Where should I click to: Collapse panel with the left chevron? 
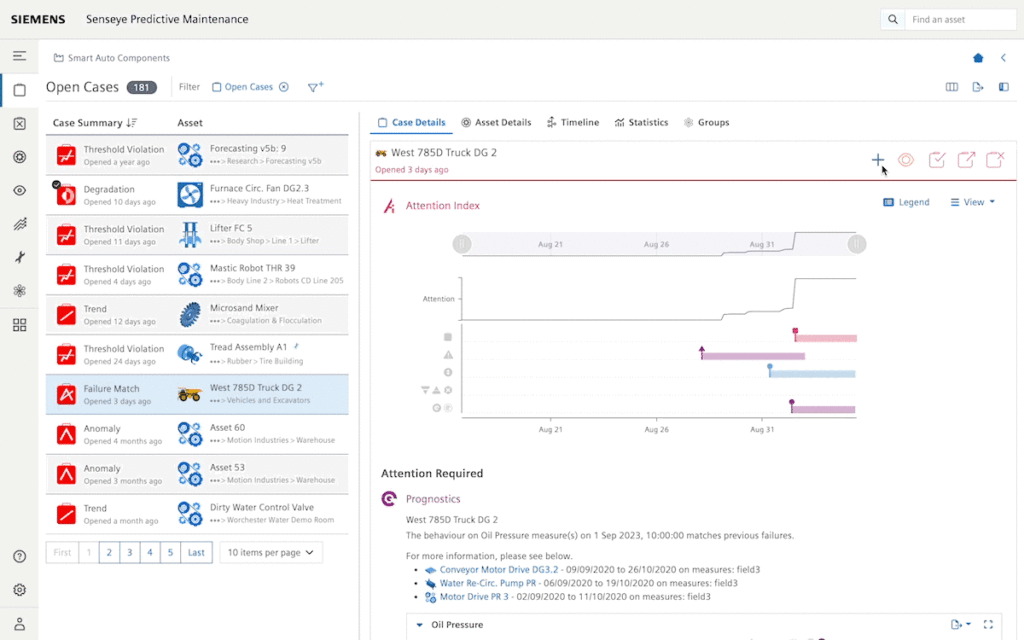pos(1004,58)
